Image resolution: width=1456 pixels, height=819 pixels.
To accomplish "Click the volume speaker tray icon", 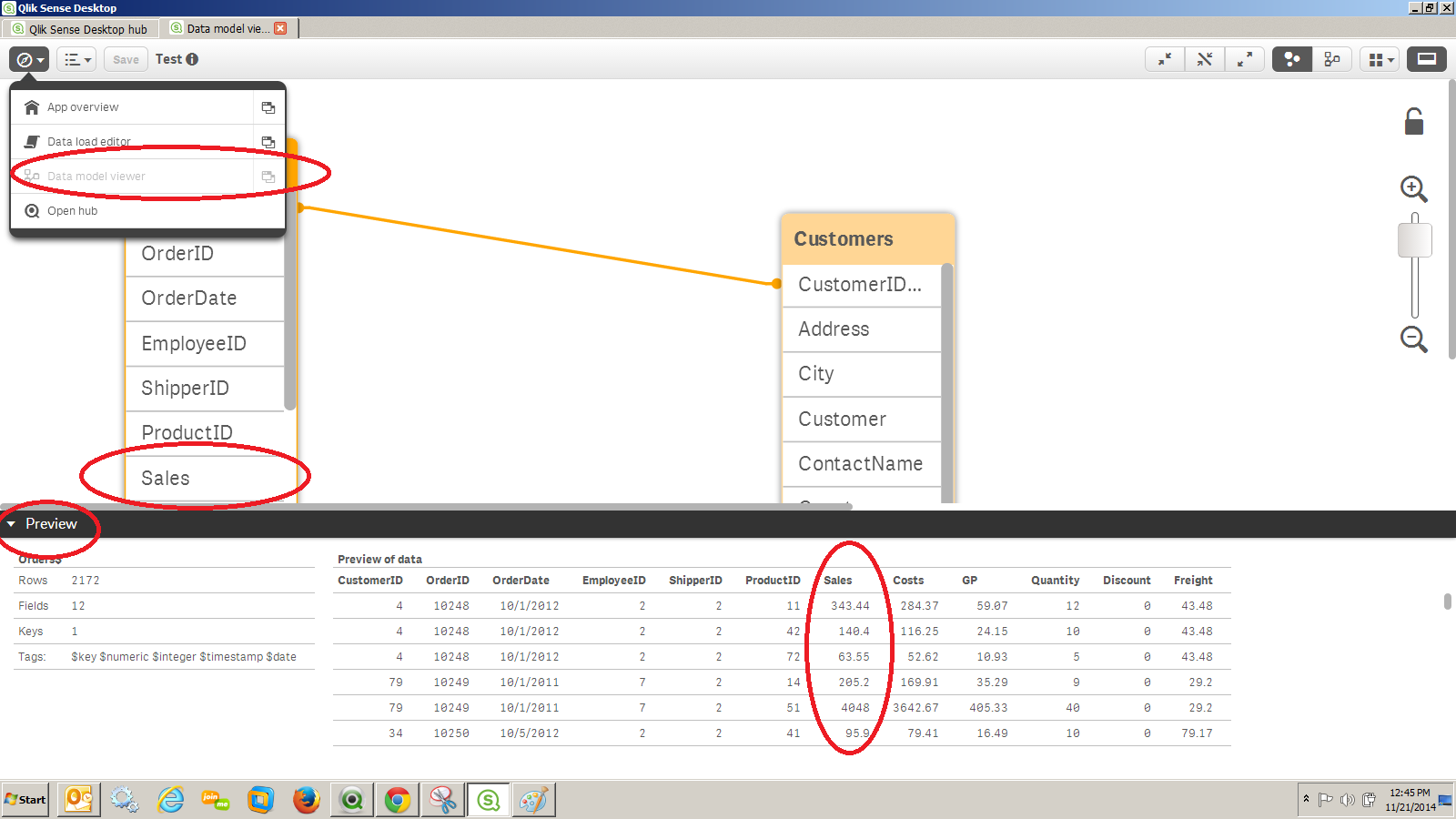I will coord(1348,800).
